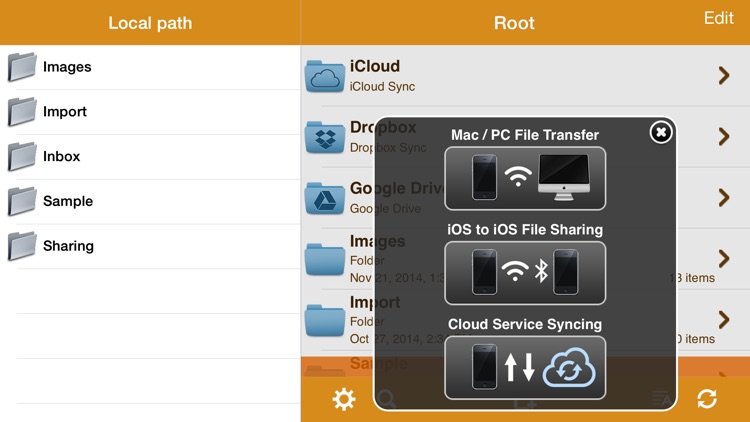Tap the Edit button in Root header
The height and width of the screenshot is (422, 750).
[x=718, y=18]
